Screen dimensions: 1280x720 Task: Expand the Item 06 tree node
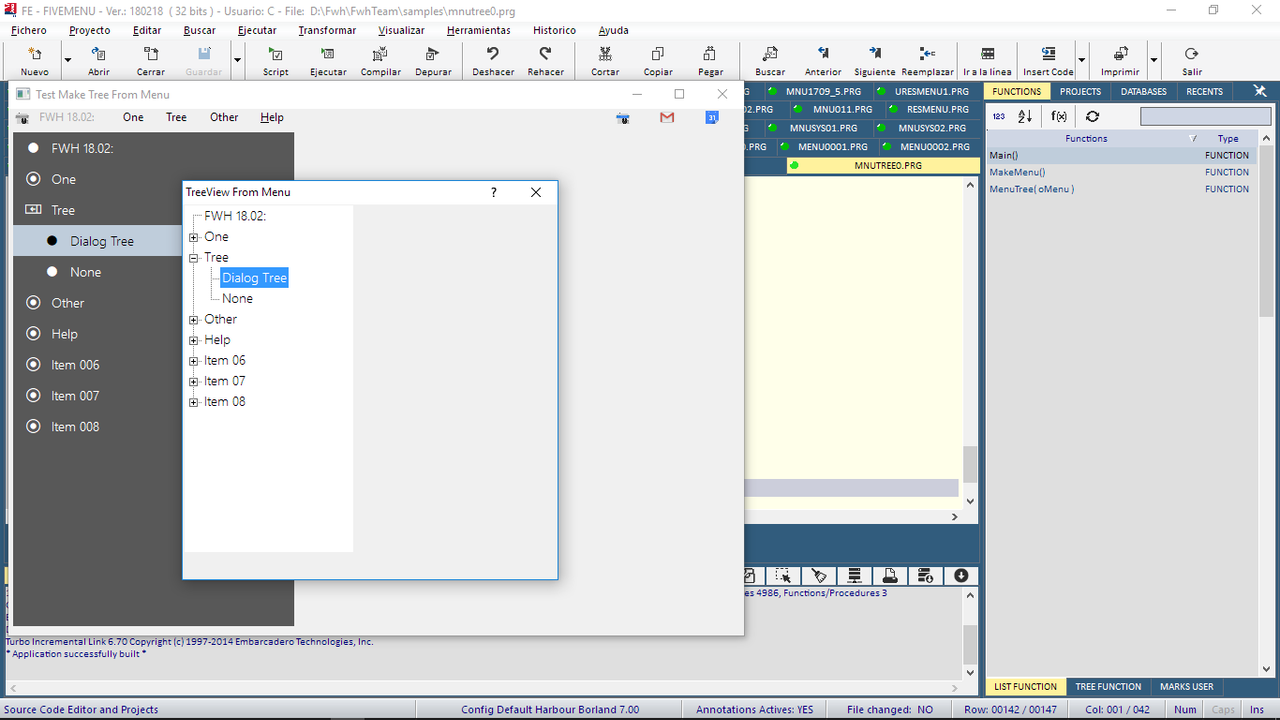pos(194,361)
